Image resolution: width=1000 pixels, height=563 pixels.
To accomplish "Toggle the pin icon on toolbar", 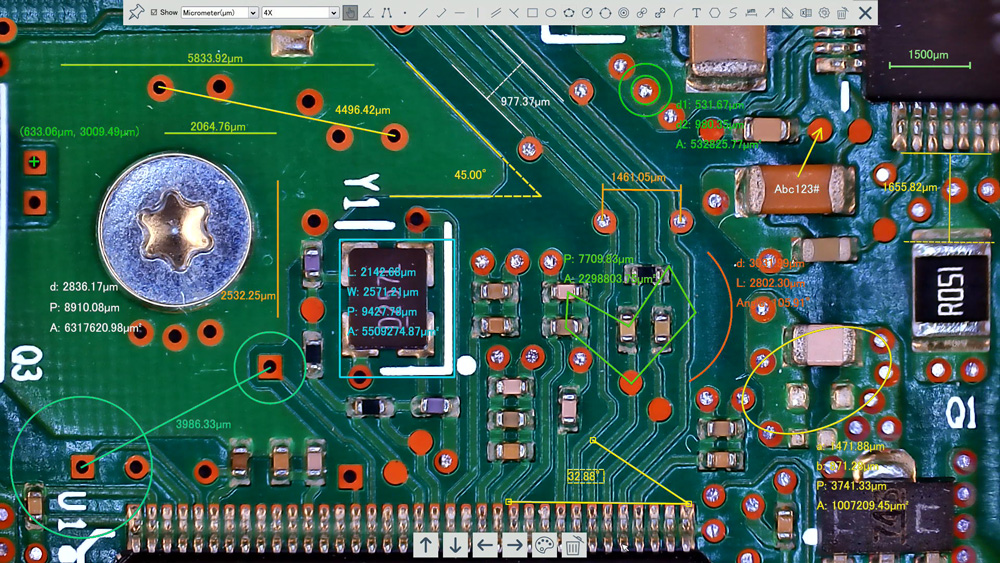I will pos(136,13).
